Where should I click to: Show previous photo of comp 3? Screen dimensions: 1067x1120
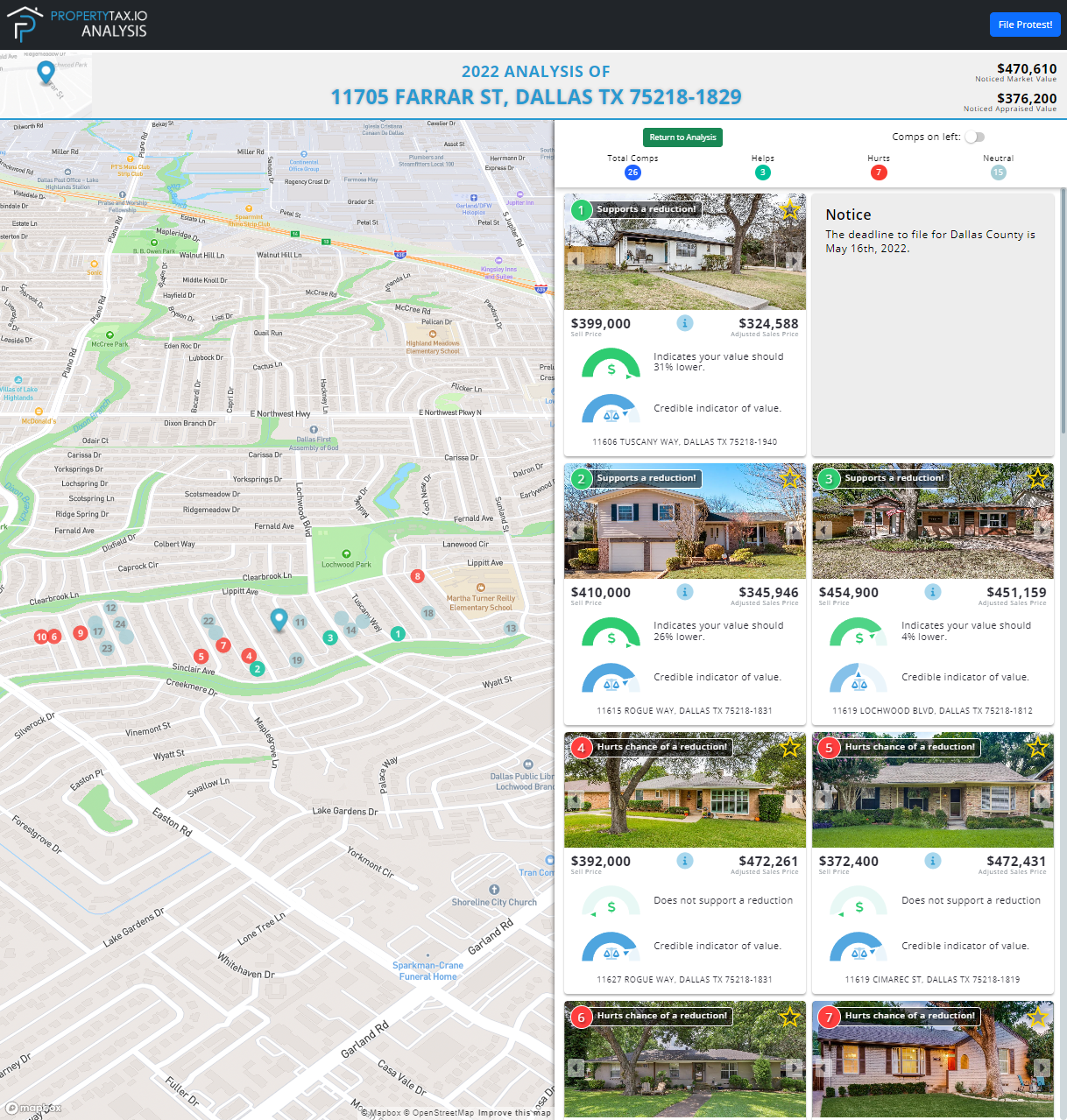point(823,530)
